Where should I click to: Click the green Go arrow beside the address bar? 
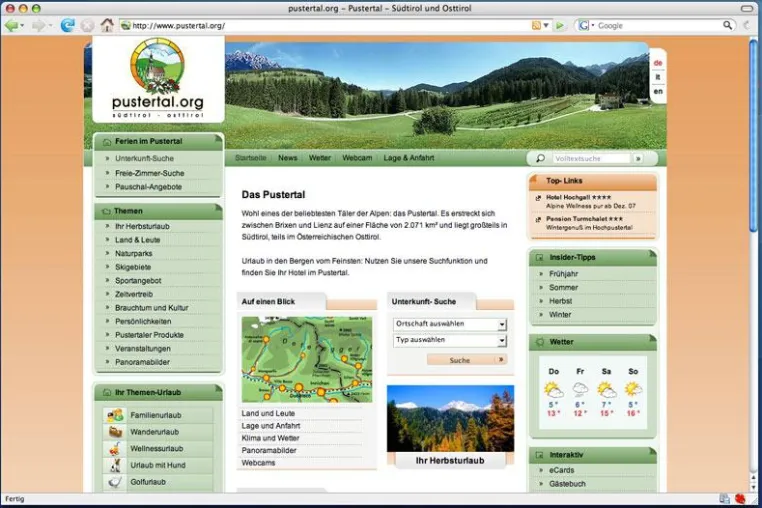pos(560,25)
